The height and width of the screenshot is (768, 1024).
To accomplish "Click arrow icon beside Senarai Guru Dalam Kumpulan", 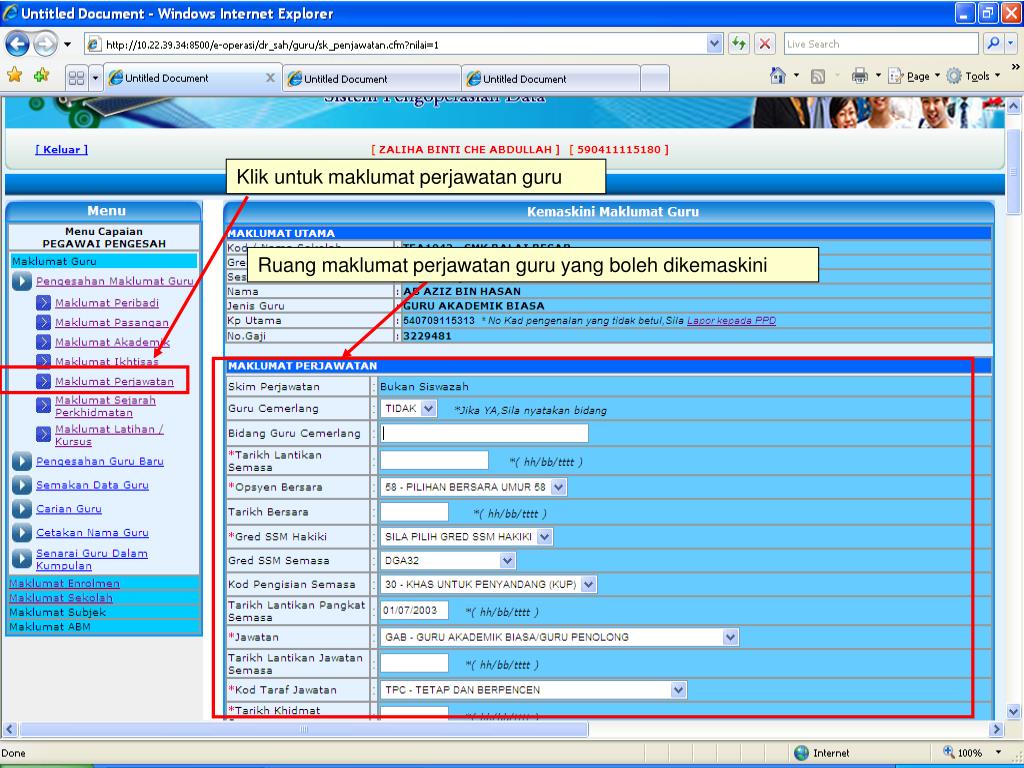I will (x=22, y=558).
